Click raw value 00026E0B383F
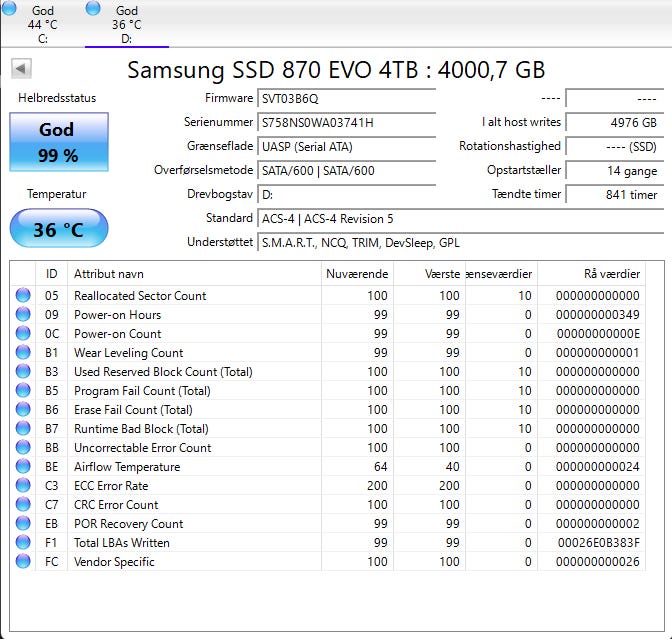This screenshot has width=672, height=639. click(x=599, y=543)
